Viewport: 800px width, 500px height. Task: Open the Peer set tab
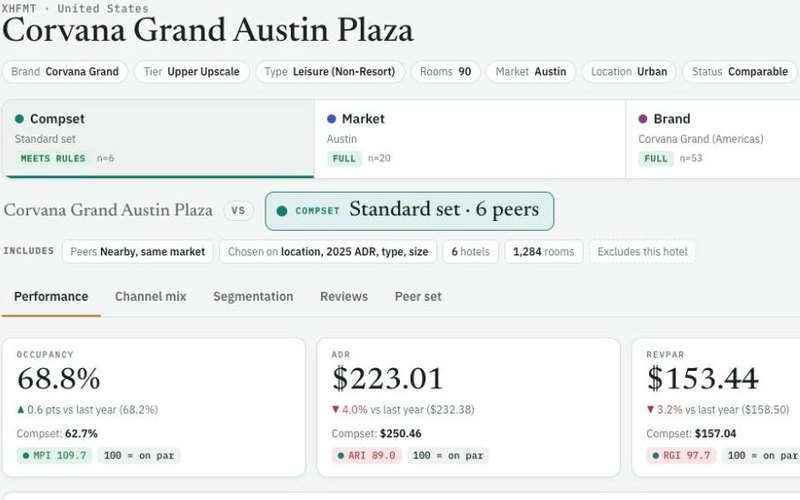(x=418, y=296)
